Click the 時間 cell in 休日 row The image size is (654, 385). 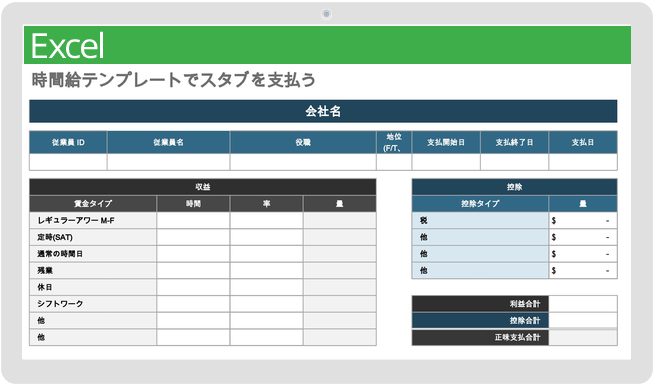[193, 287]
